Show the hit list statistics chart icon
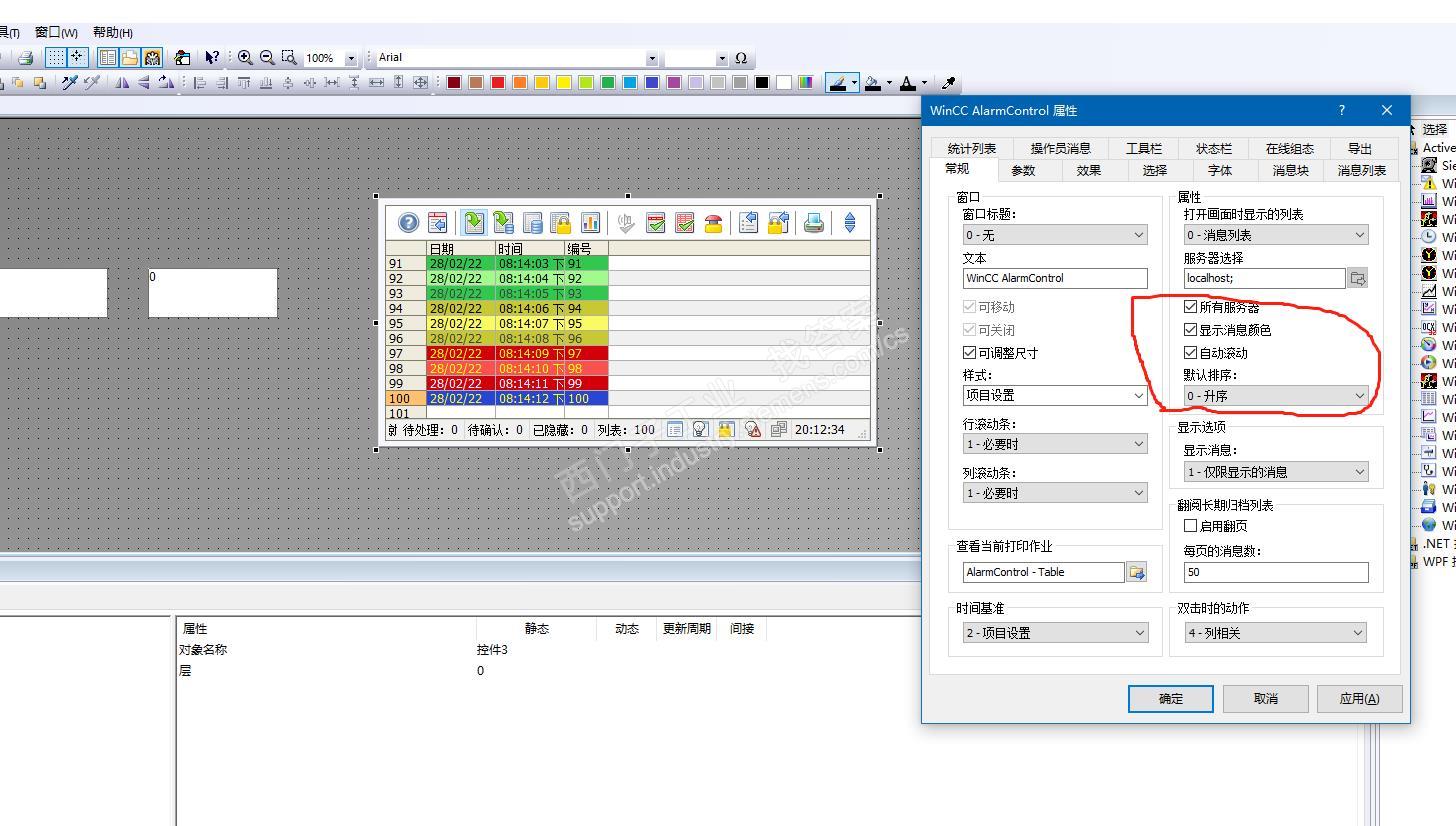The width and height of the screenshot is (1456, 826). click(x=590, y=223)
